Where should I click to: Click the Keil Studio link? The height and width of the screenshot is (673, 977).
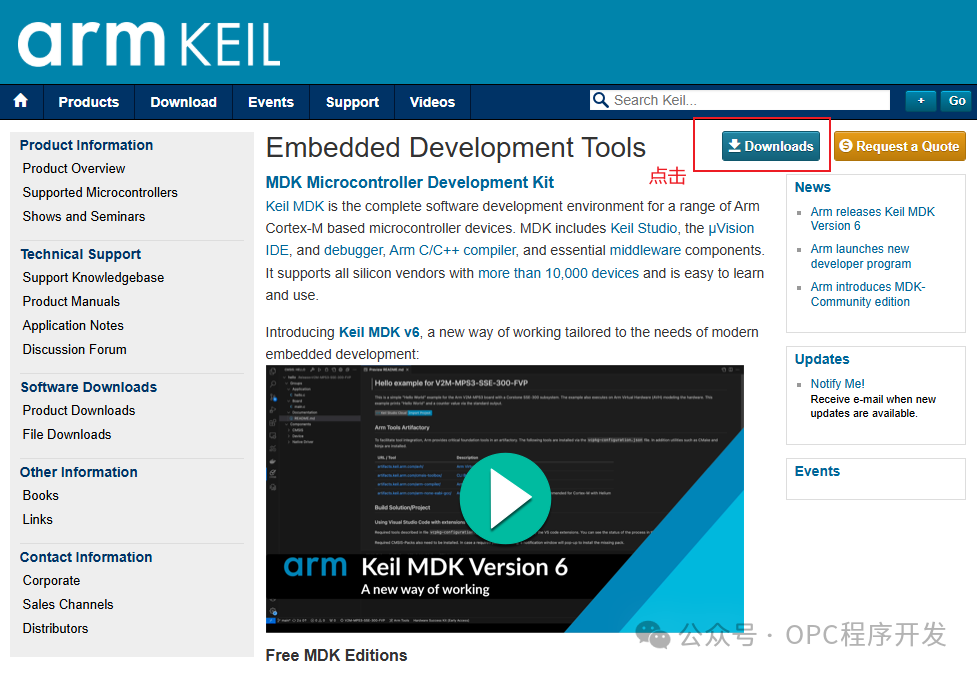pyautogui.click(x=644, y=228)
